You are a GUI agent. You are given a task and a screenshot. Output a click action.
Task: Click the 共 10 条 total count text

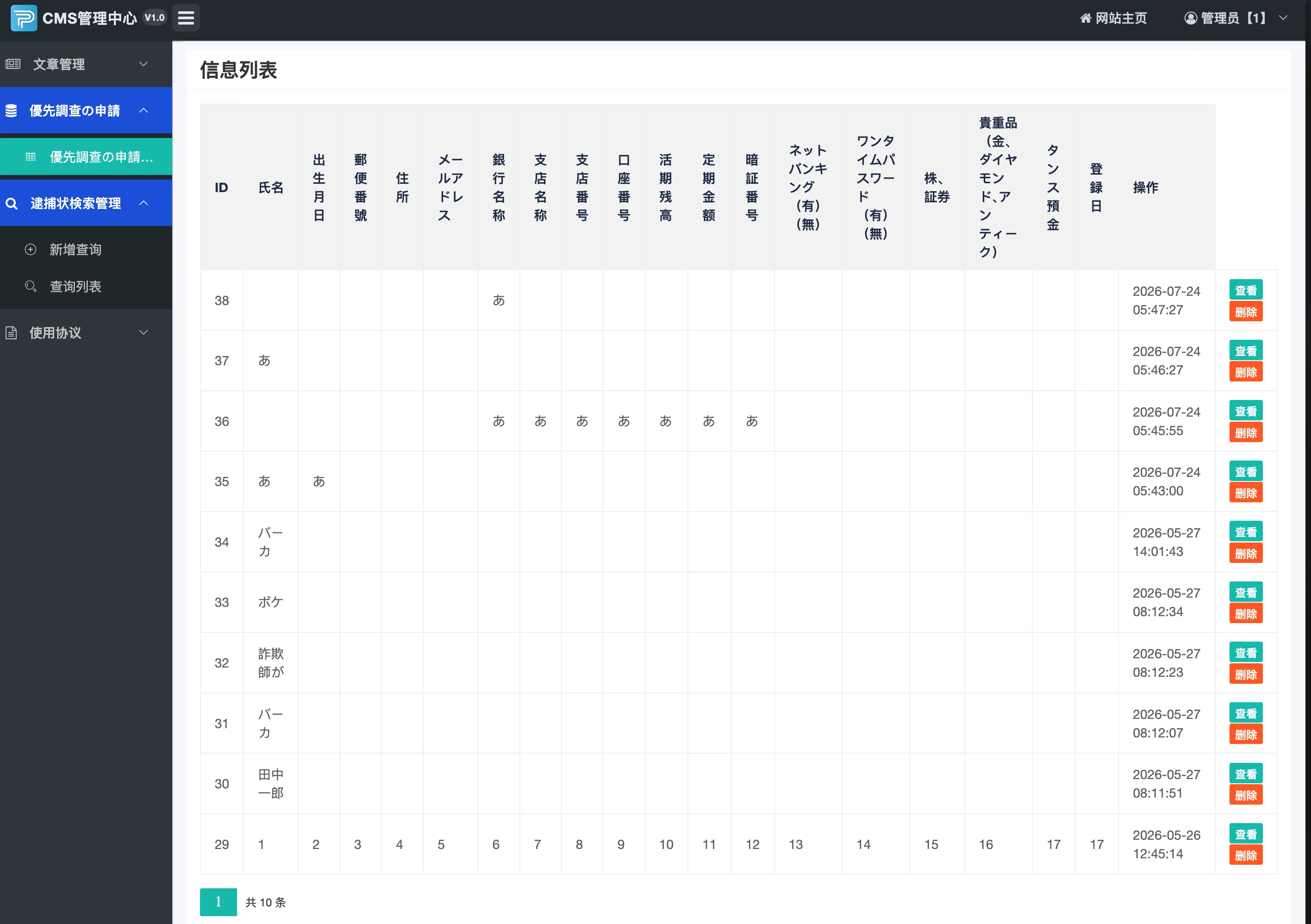click(266, 902)
